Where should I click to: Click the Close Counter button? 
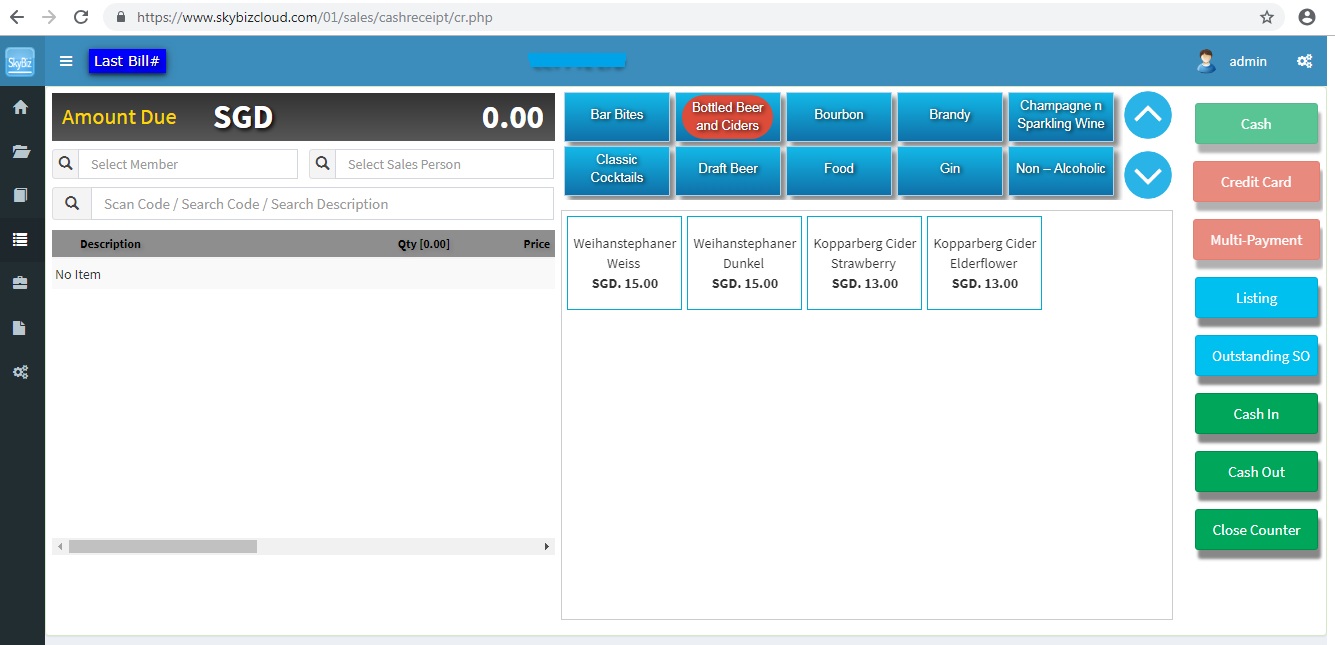click(1256, 530)
